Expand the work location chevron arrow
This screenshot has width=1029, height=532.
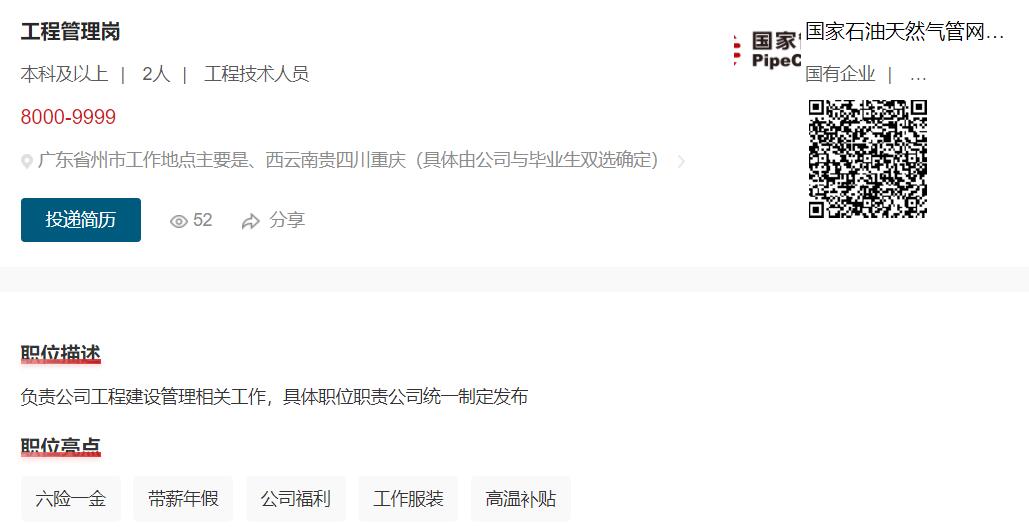click(x=681, y=161)
